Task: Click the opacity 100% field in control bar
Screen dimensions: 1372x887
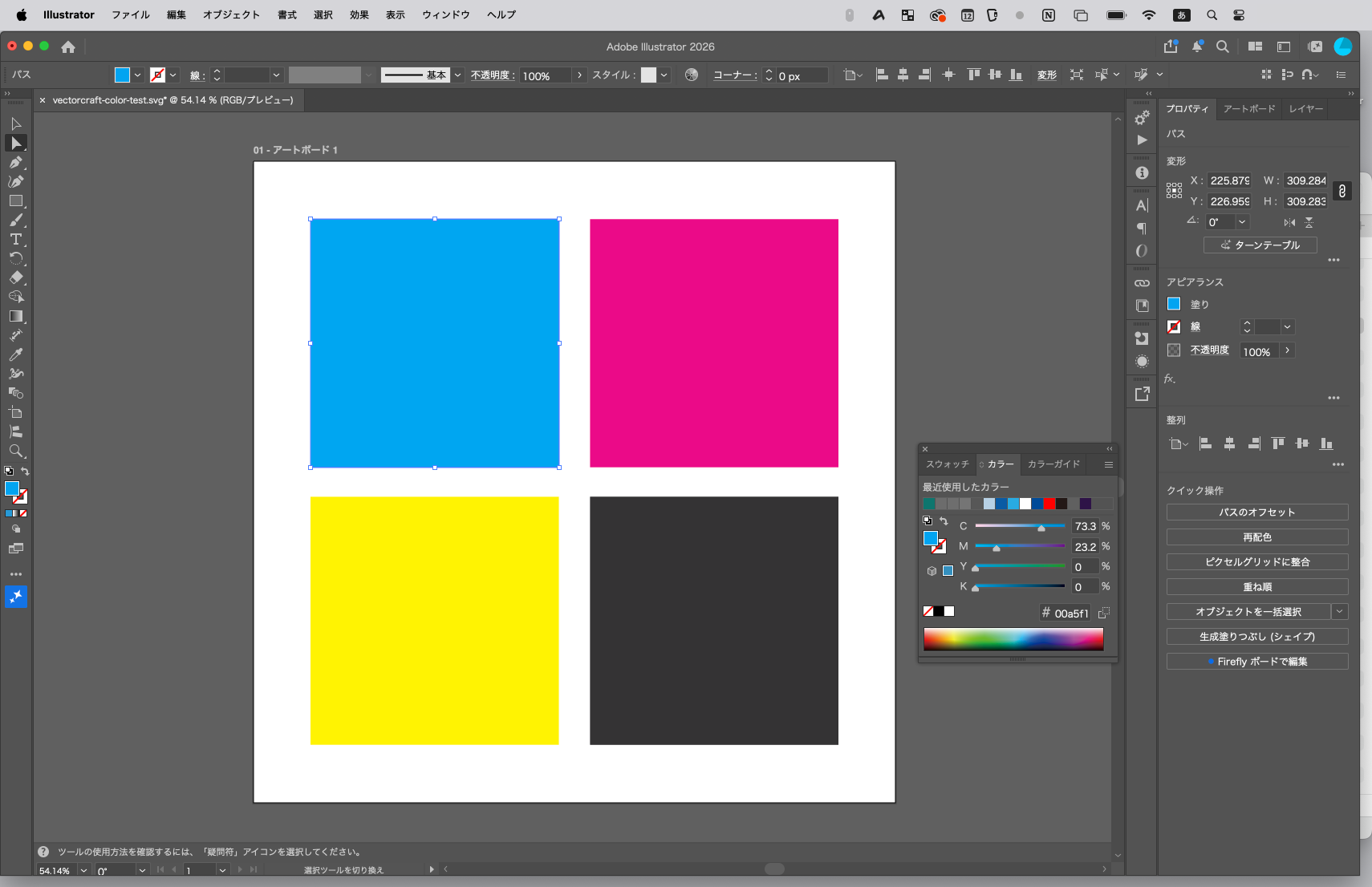Action: (546, 75)
